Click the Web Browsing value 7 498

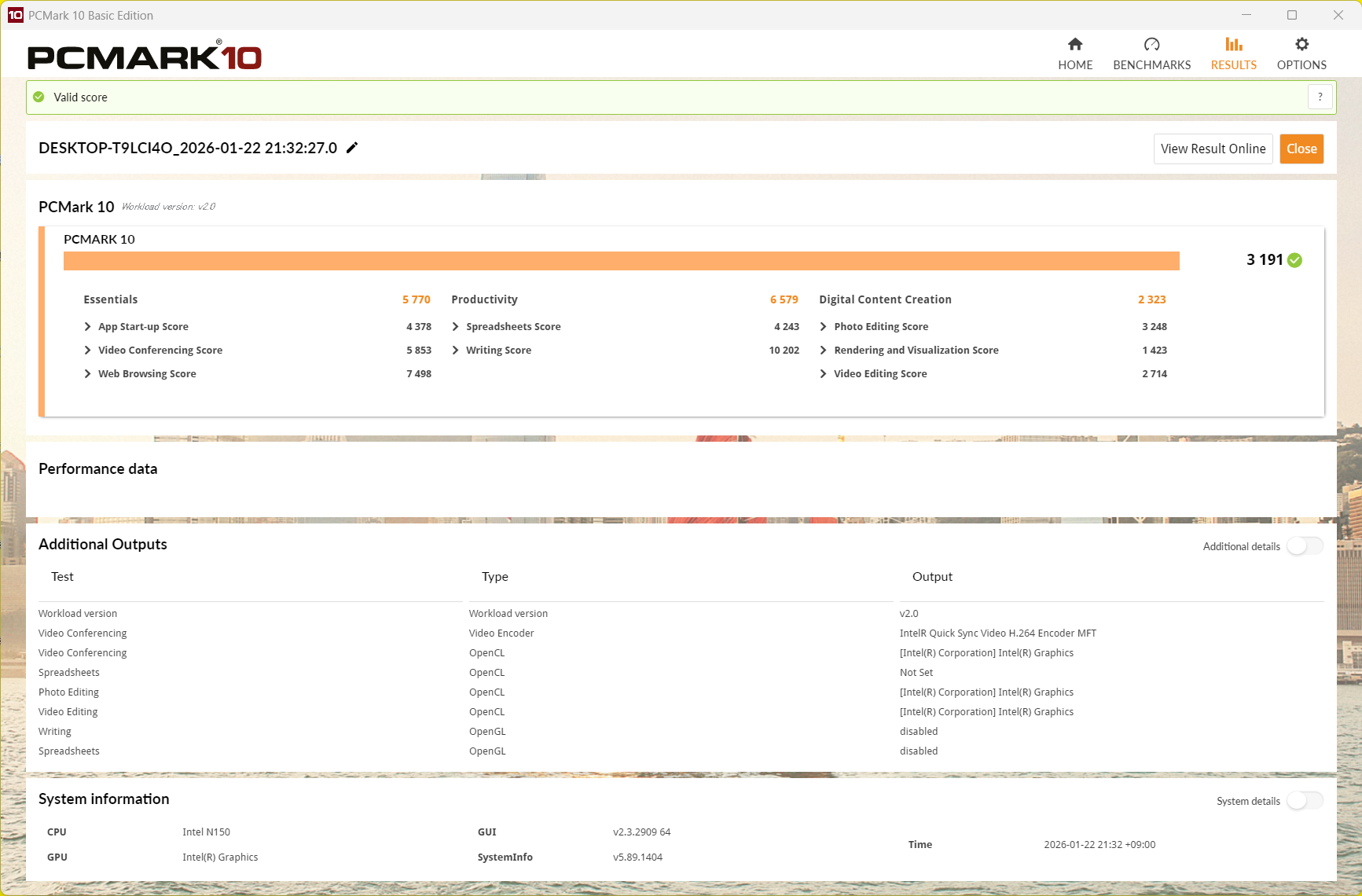coord(419,374)
